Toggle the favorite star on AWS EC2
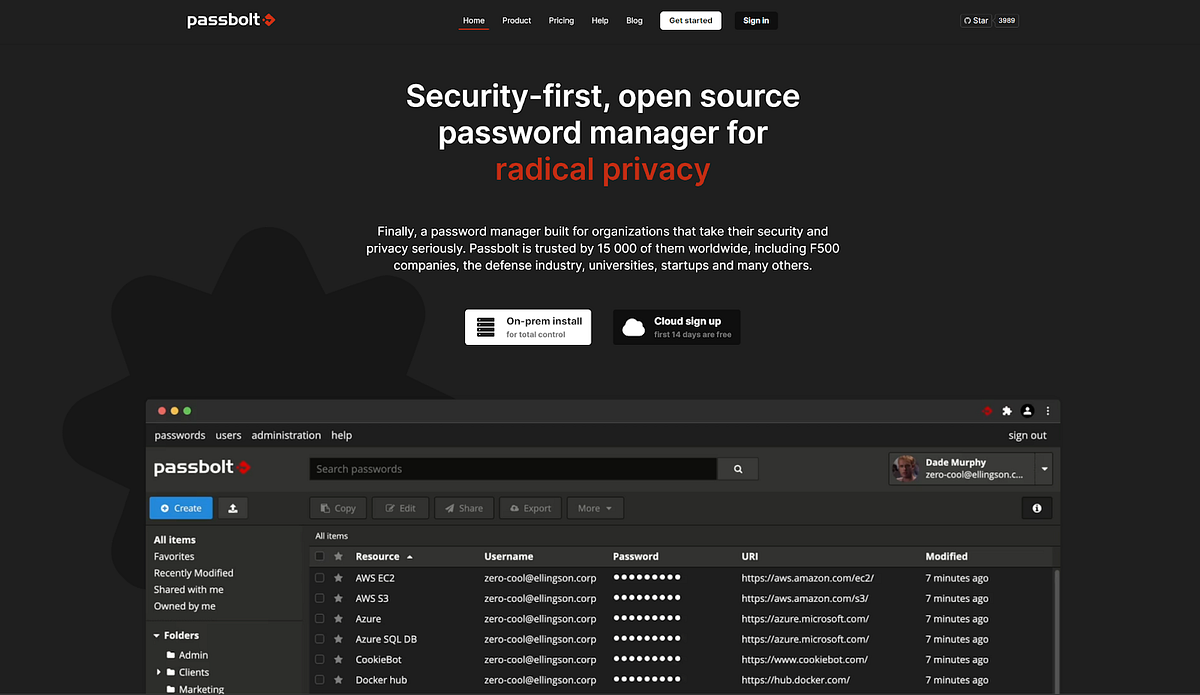The height and width of the screenshot is (695, 1200). coord(337,578)
